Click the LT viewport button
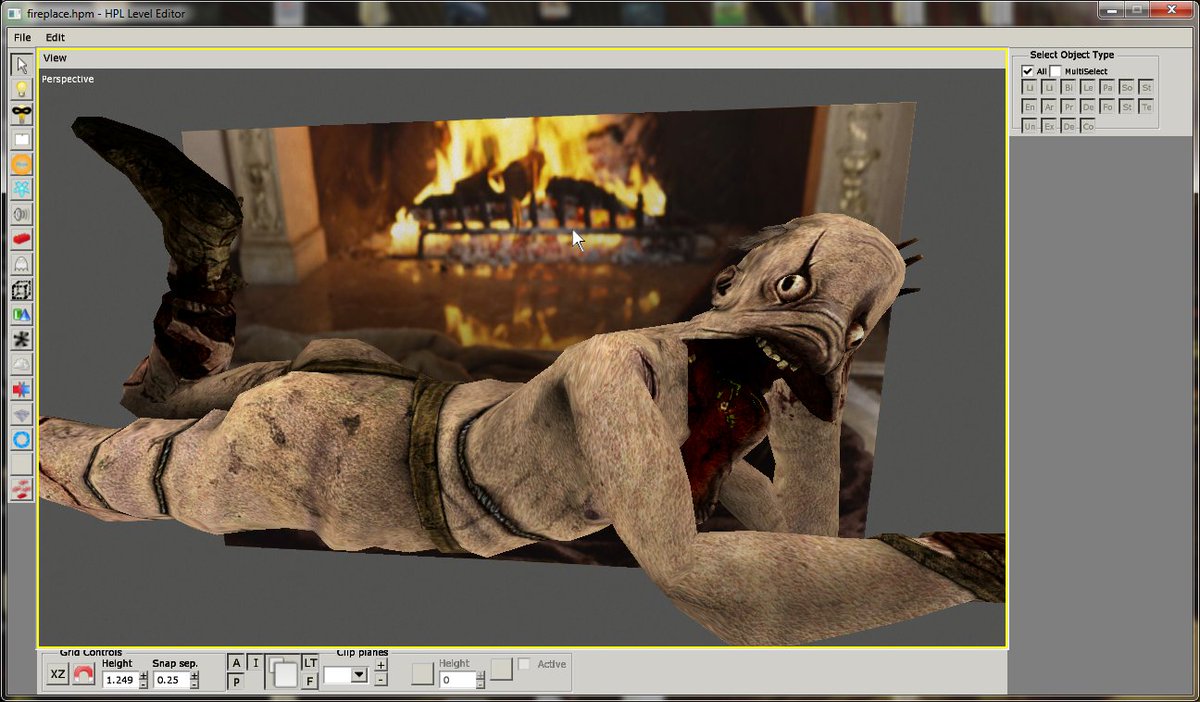 point(310,662)
